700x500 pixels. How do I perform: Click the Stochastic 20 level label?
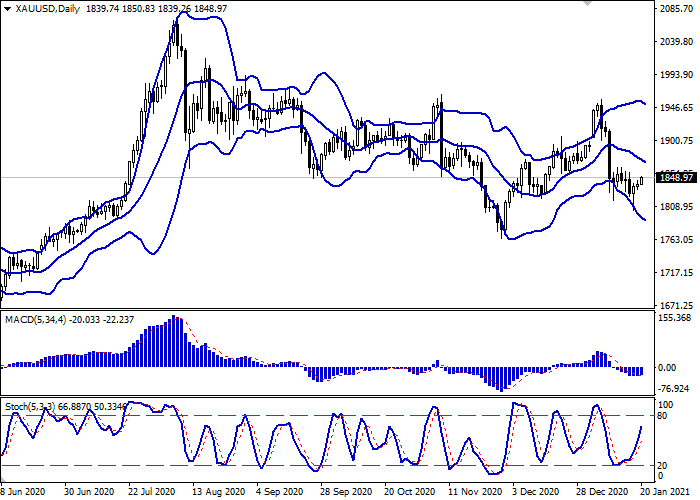tap(662, 466)
